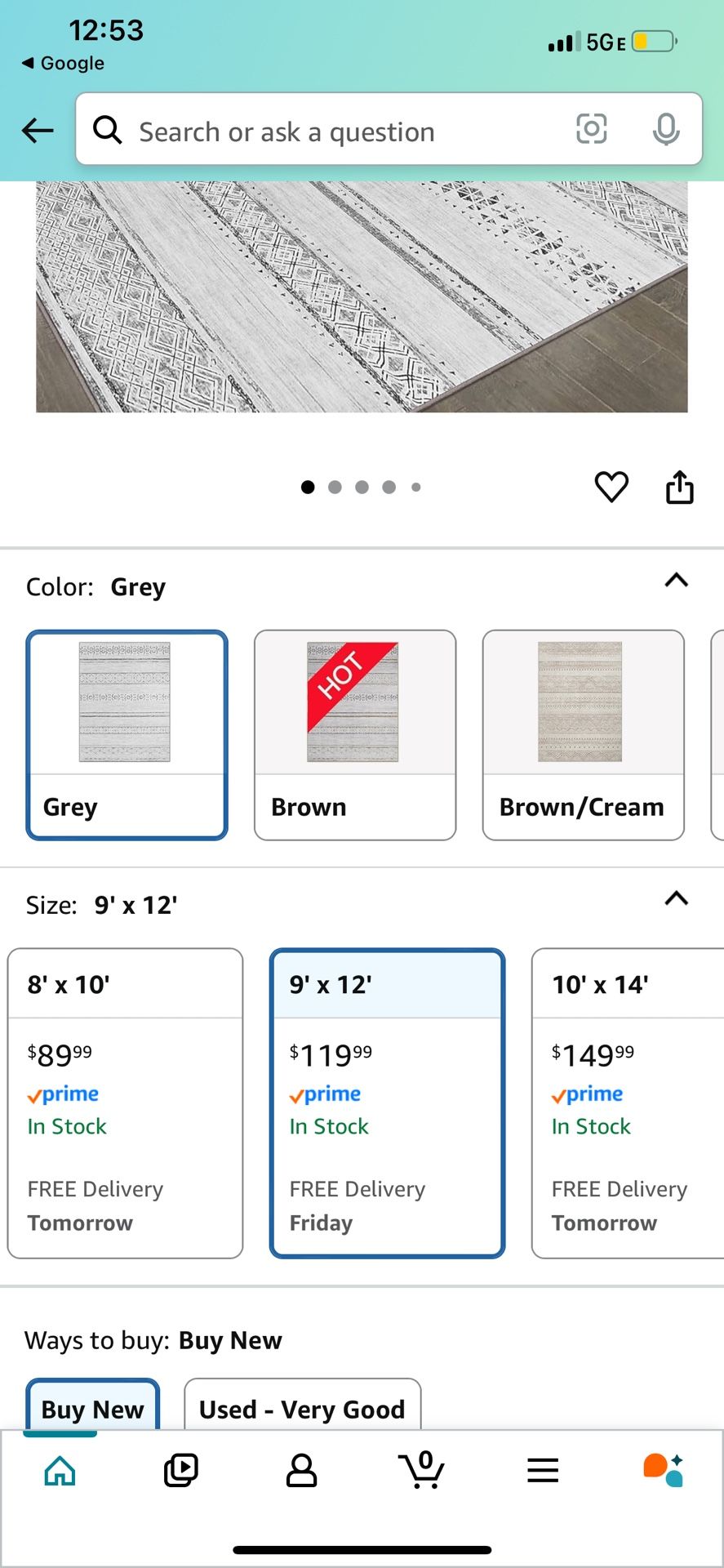Open the cart icon in bottom bar

[x=422, y=1470]
